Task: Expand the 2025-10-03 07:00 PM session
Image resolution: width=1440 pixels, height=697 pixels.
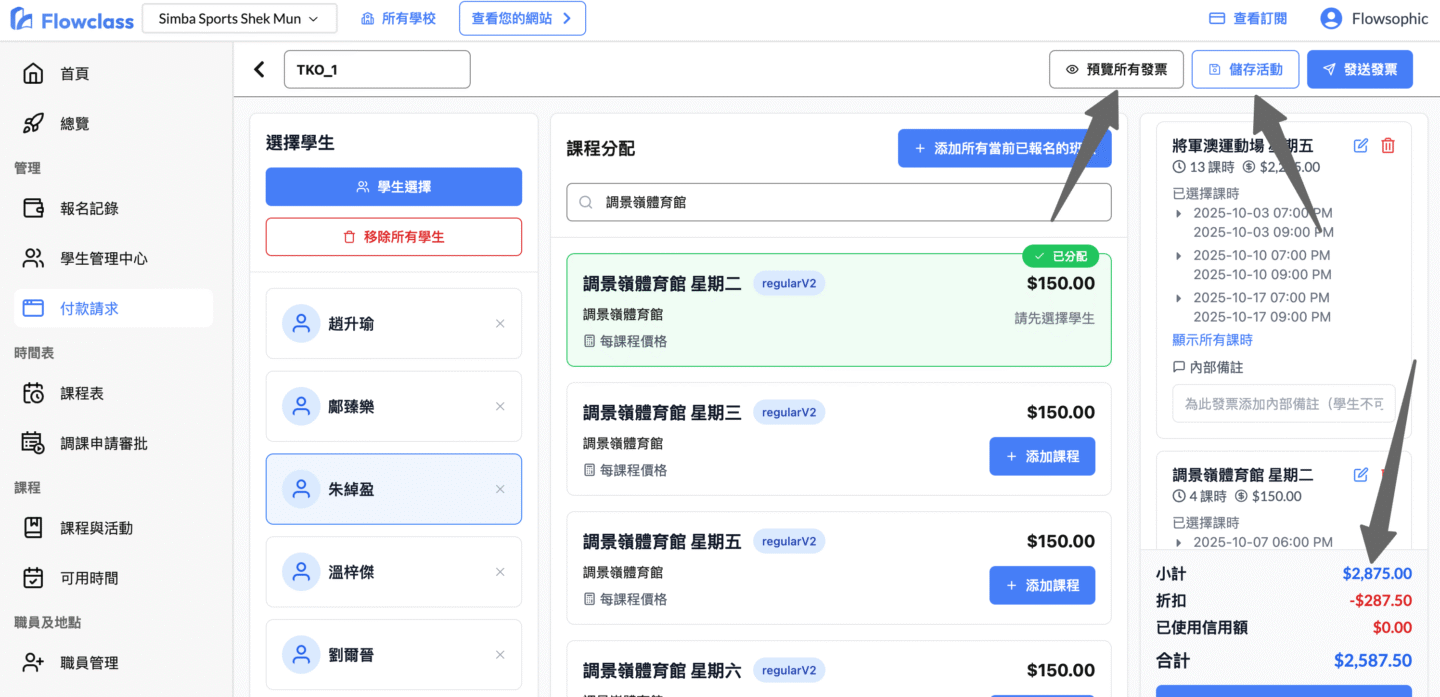Action: click(x=1178, y=214)
